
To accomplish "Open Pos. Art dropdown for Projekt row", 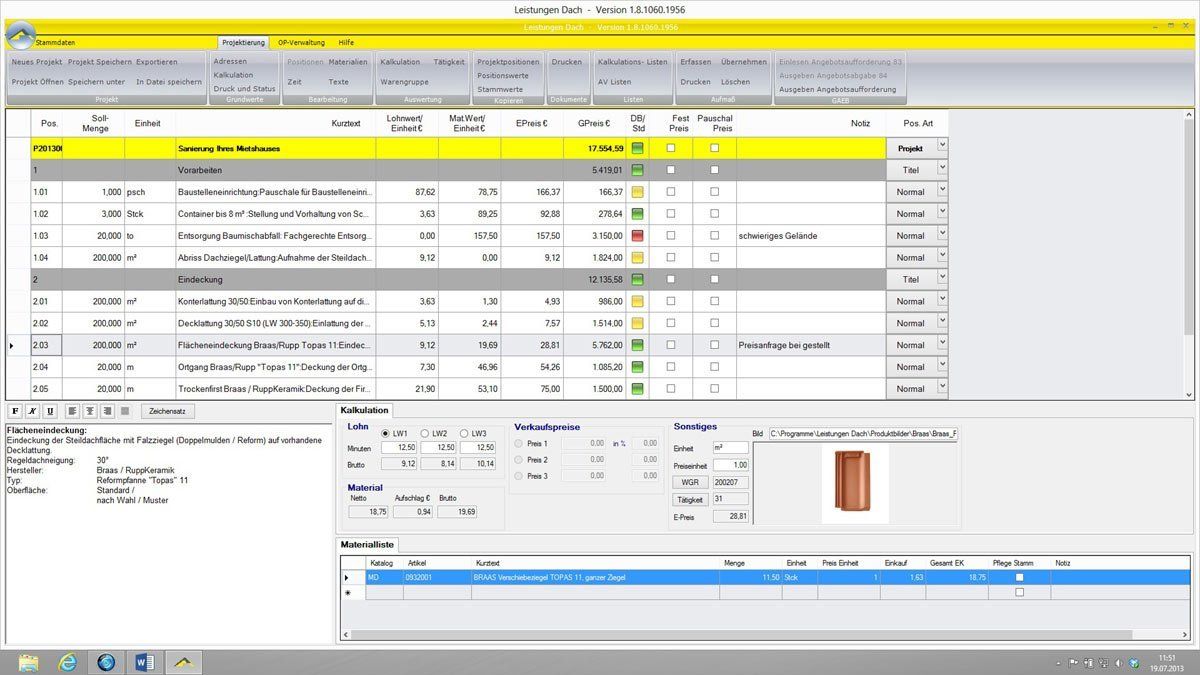I will [941, 146].
